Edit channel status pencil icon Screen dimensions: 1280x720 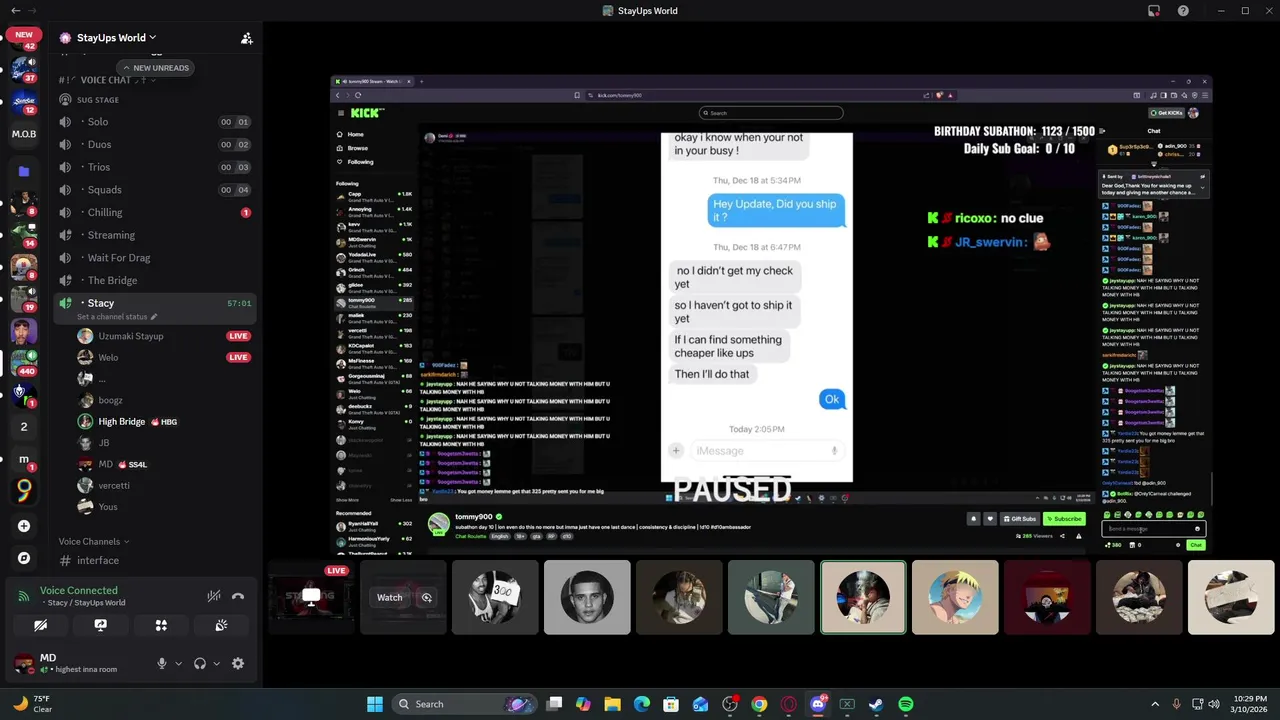click(x=154, y=317)
